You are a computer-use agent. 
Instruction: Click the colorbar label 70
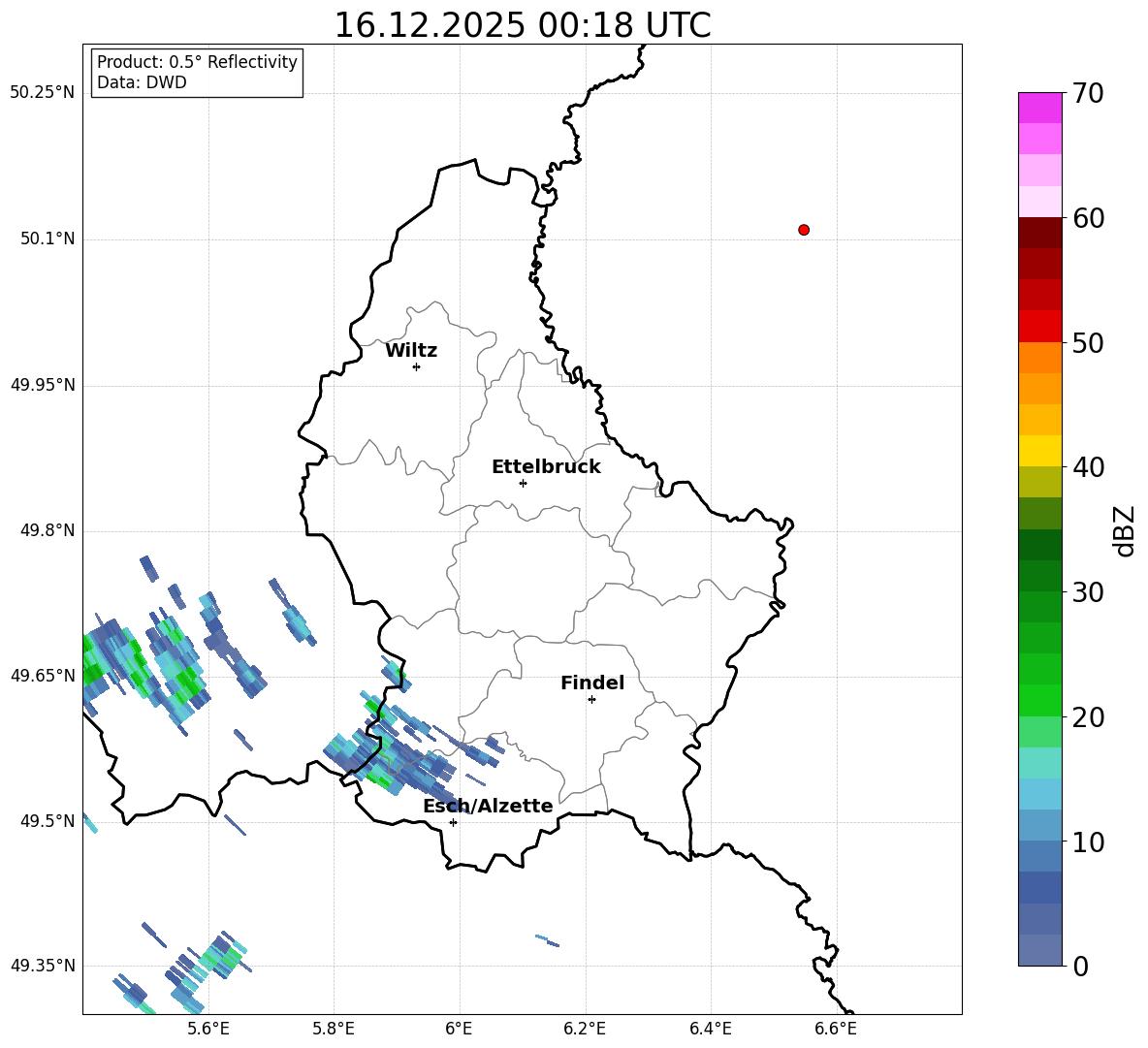tap(1088, 93)
